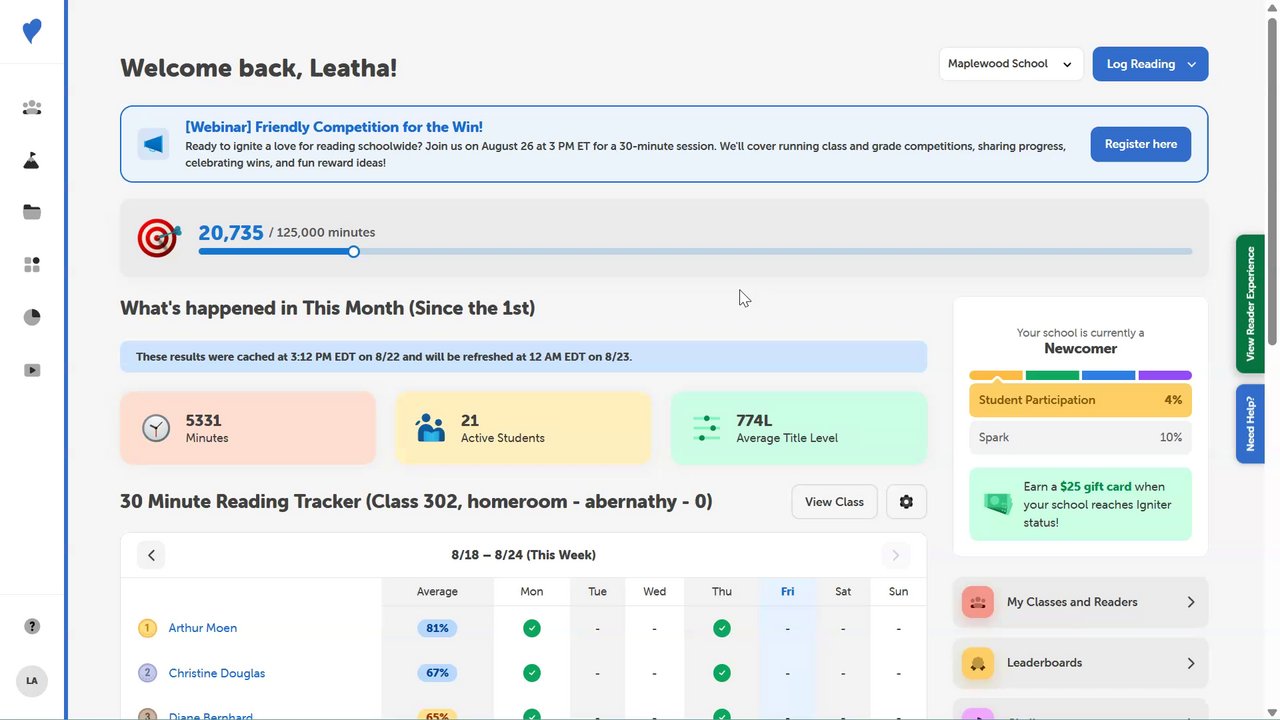Viewport: 1280px width, 720px height.
Task: Click the 21 Active Students card
Action: pyautogui.click(x=524, y=428)
